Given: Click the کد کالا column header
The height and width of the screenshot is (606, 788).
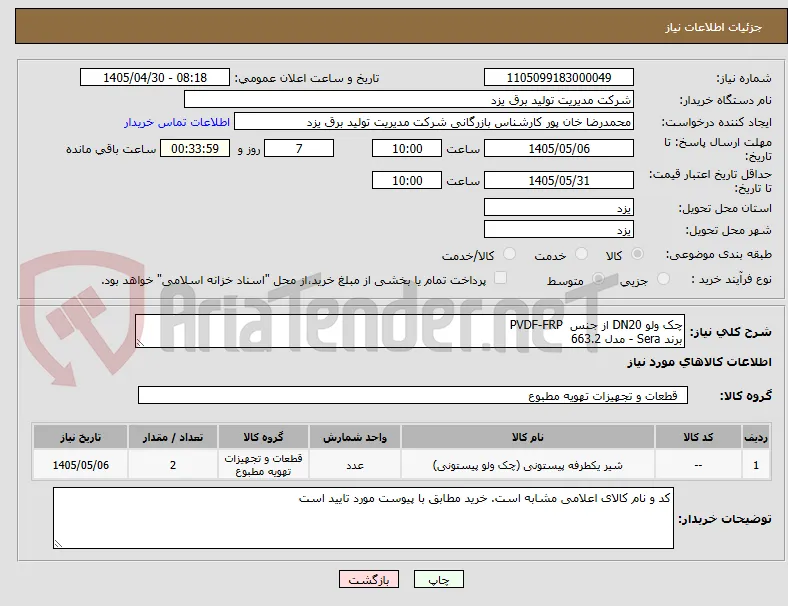Looking at the screenshot, I should click(698, 437).
